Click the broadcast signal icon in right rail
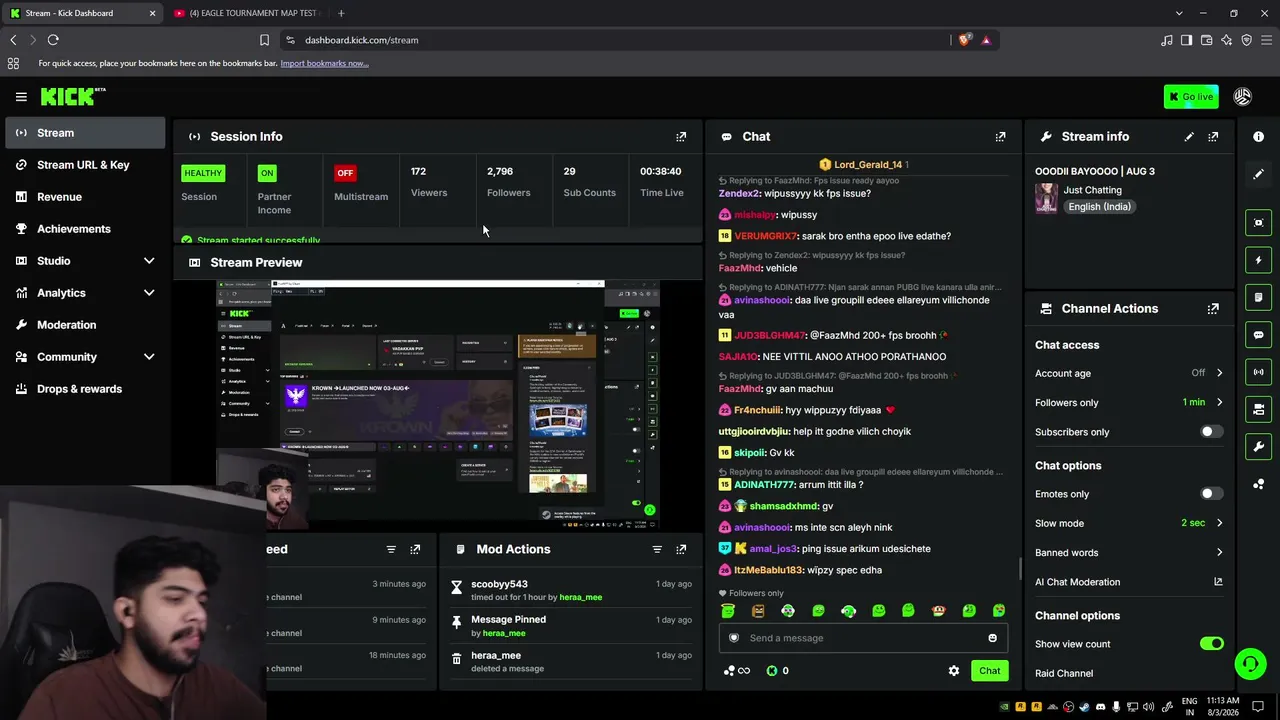The width and height of the screenshot is (1280, 720). click(x=1259, y=372)
